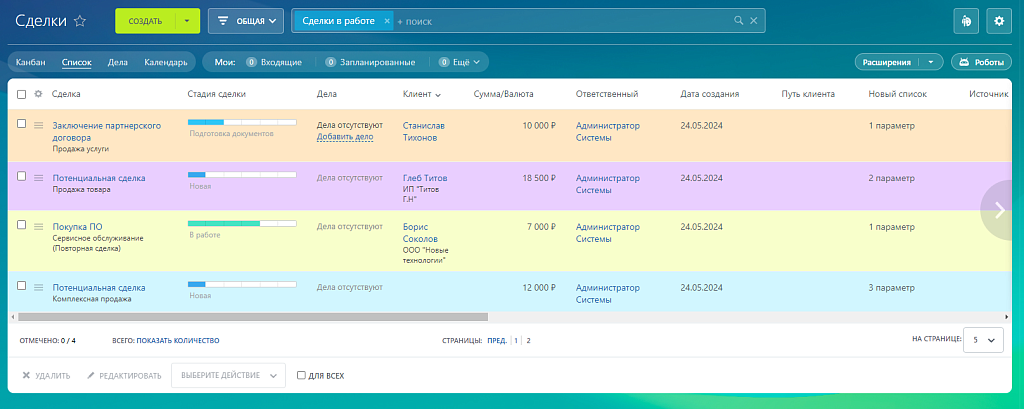Expand the Создать button dropdown arrow
This screenshot has height=409, width=1024.
[186, 20]
